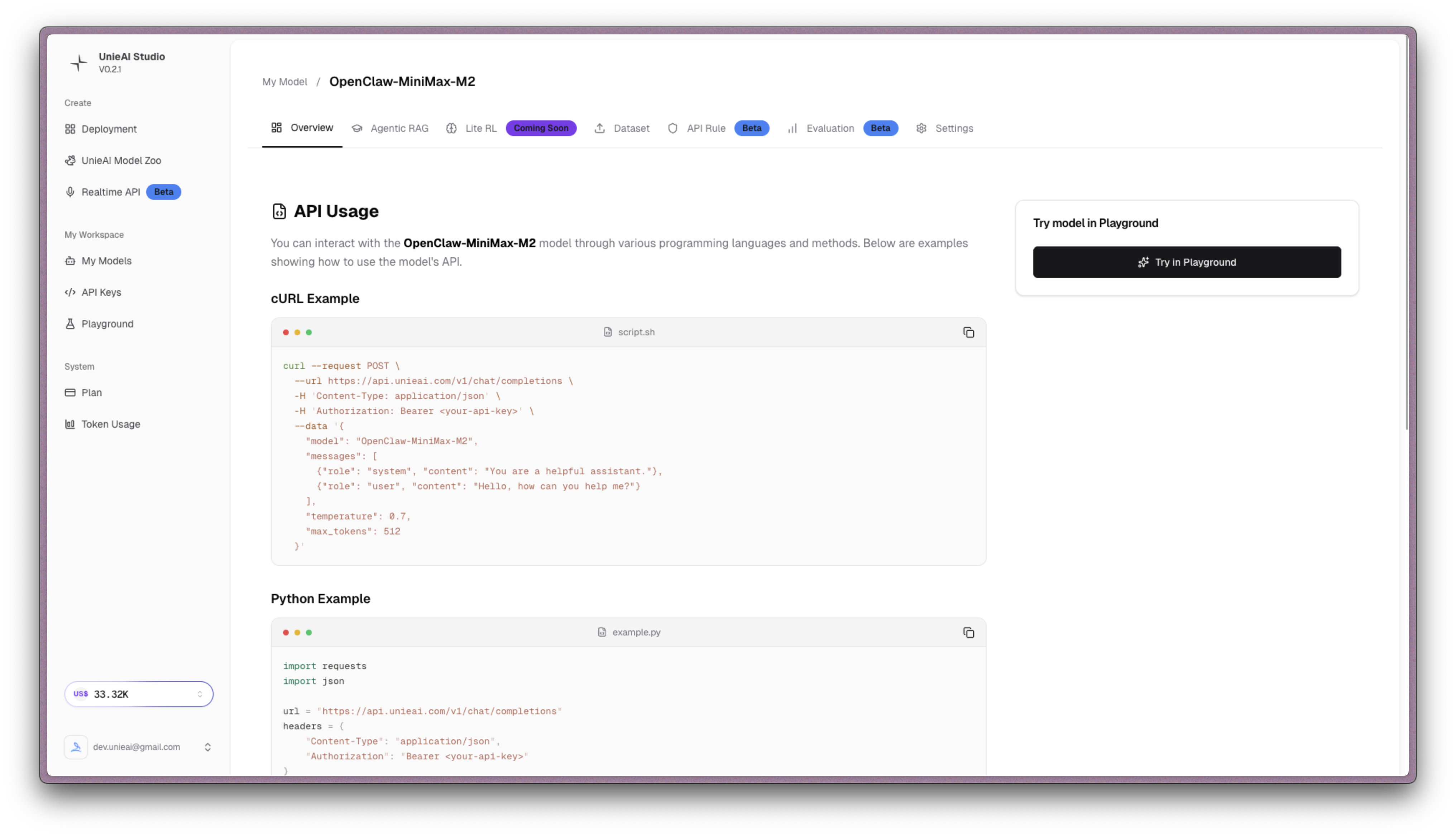Click the user avatar icon
1456x836 pixels.
click(x=76, y=747)
